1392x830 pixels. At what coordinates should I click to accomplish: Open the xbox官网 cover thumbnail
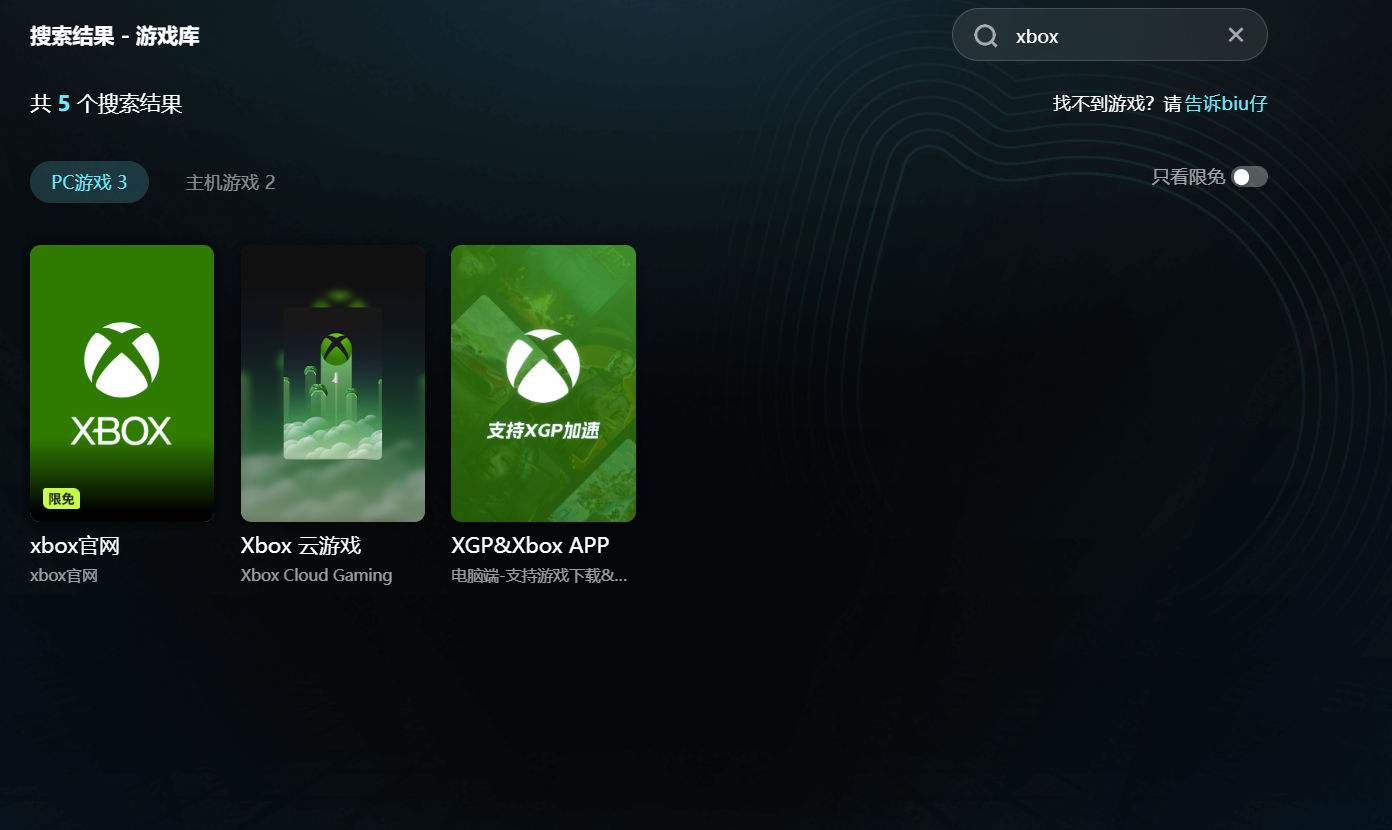(x=122, y=383)
